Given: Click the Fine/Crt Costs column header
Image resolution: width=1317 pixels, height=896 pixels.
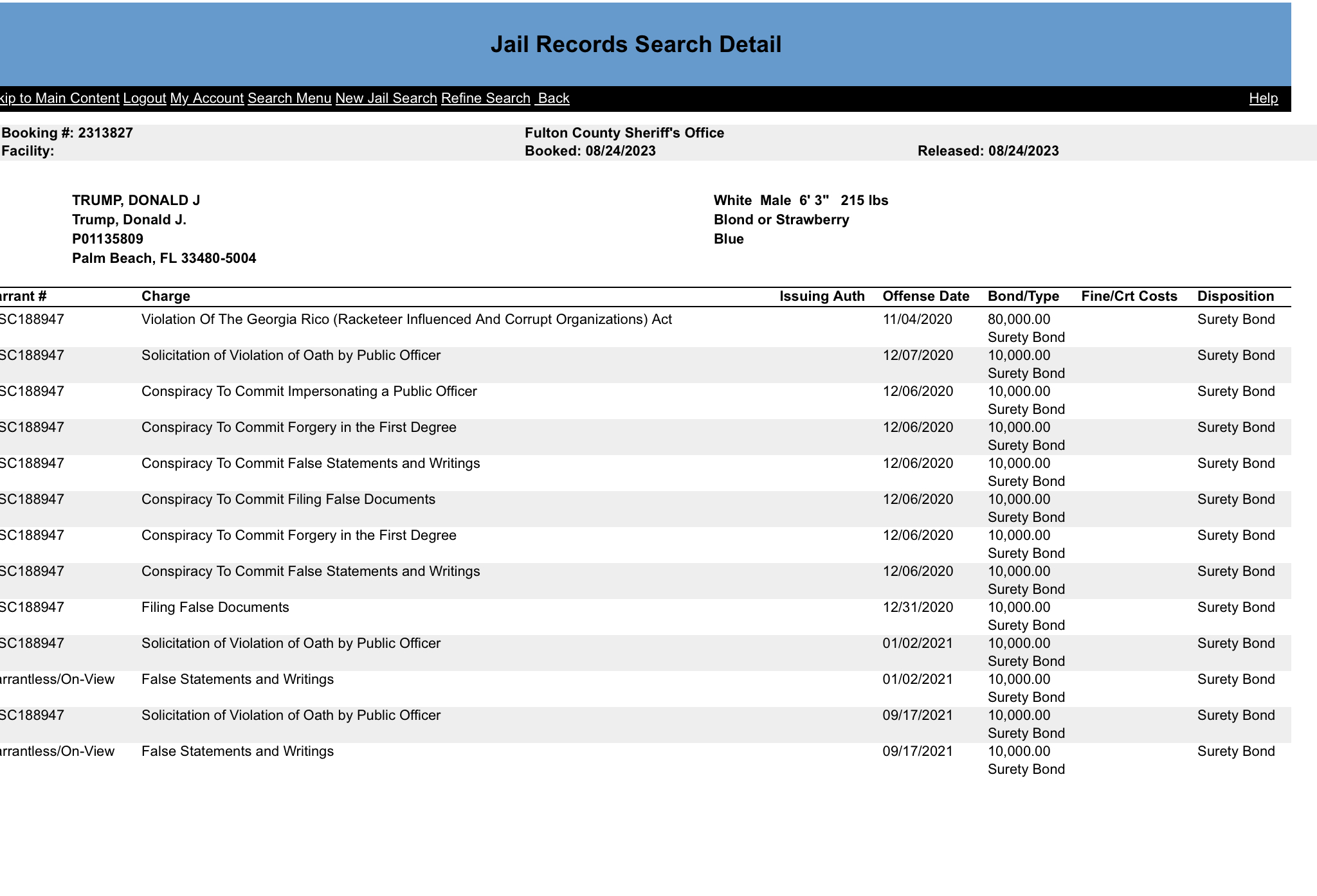Looking at the screenshot, I should 1130,296.
